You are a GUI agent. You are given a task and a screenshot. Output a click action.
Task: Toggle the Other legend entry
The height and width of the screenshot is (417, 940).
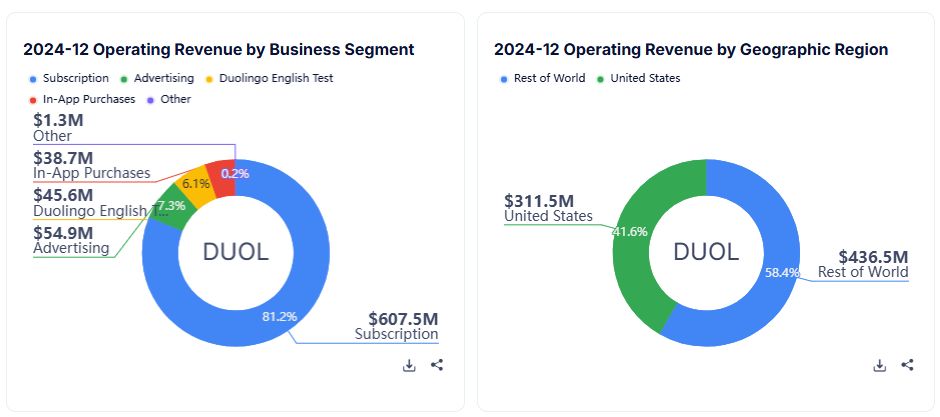point(168,99)
